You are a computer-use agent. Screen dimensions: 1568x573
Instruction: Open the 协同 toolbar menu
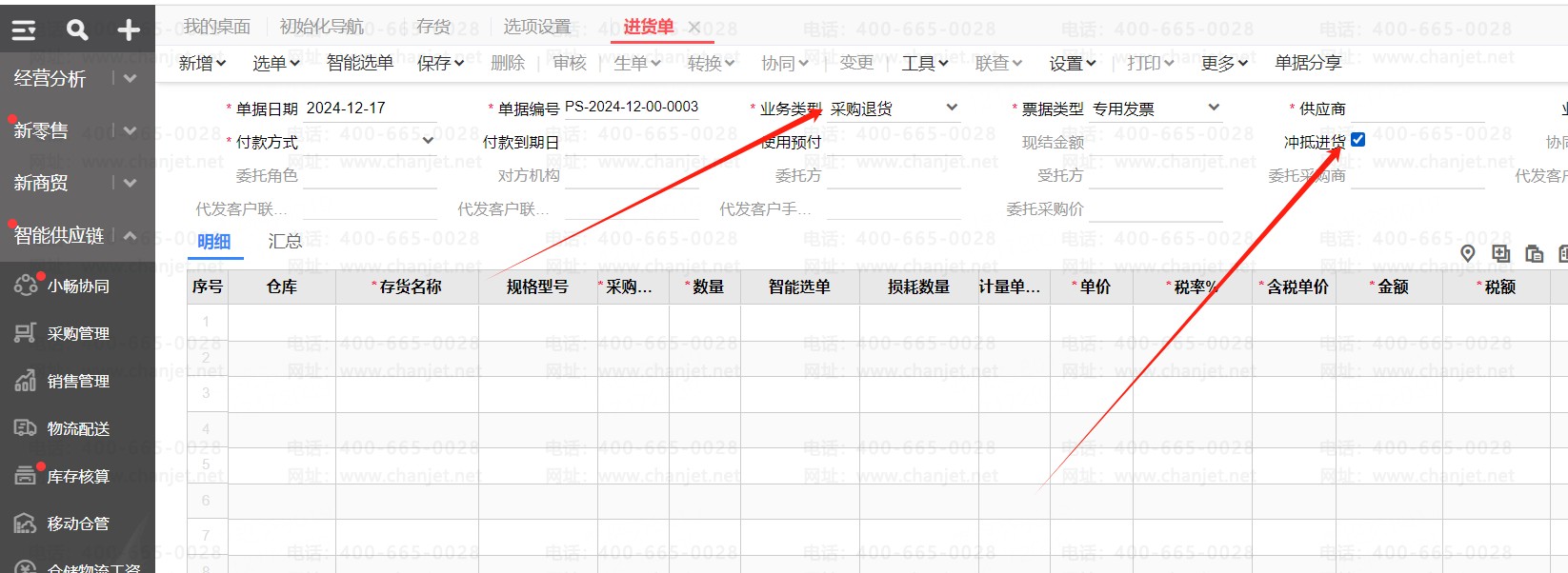click(785, 63)
